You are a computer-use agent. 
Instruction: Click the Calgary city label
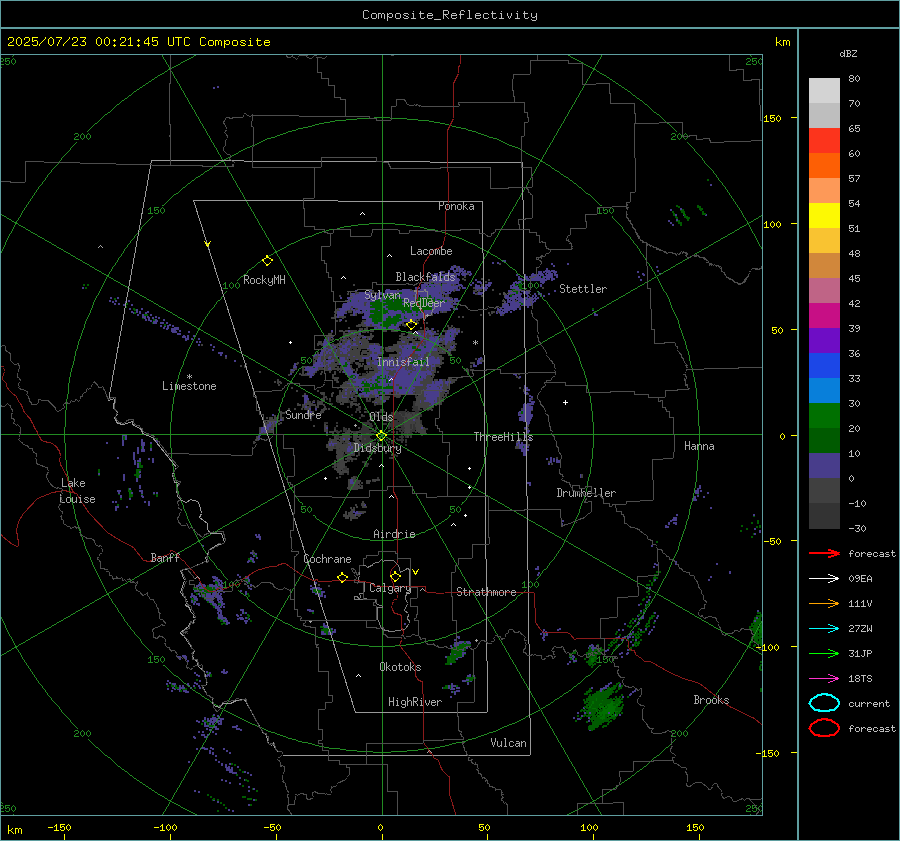[390, 588]
